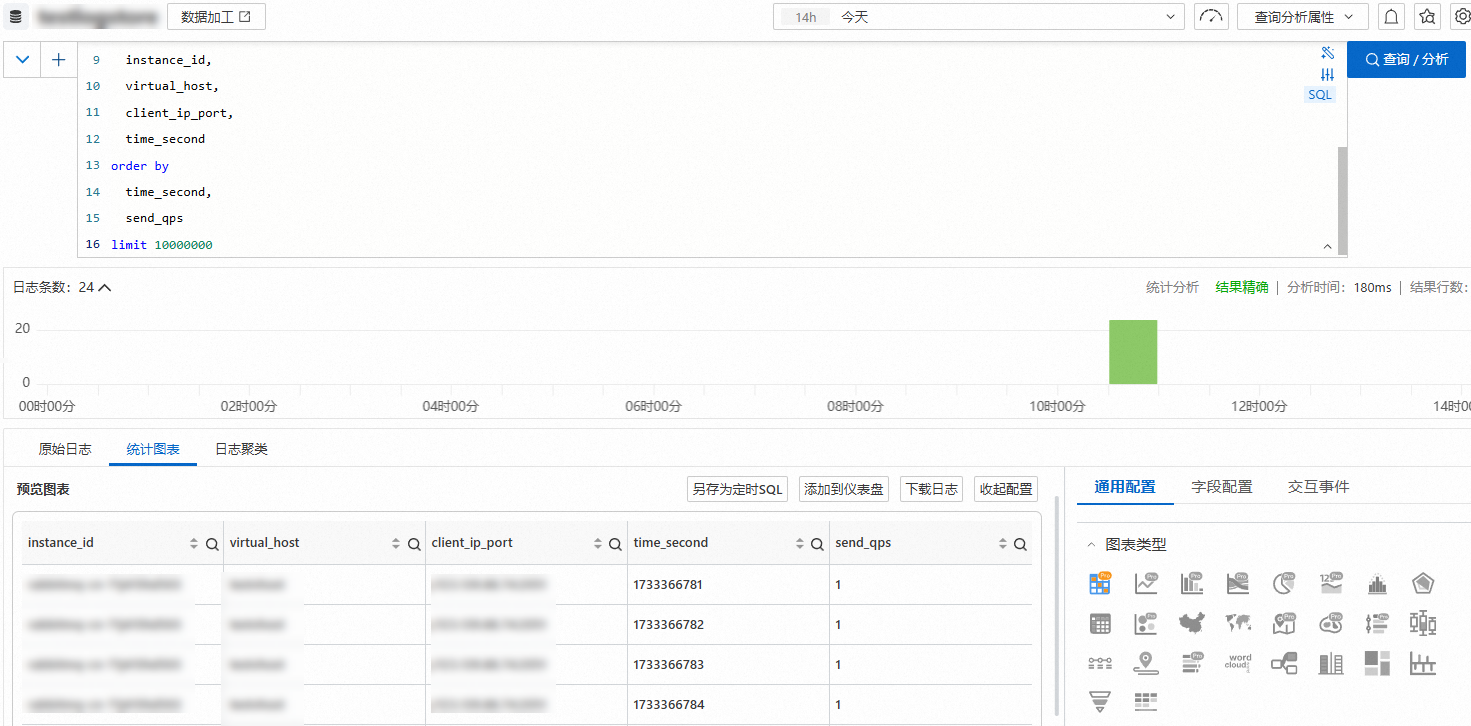Viewport: 1471px width, 726px height.
Task: Search within the time_second column
Action: click(818, 545)
